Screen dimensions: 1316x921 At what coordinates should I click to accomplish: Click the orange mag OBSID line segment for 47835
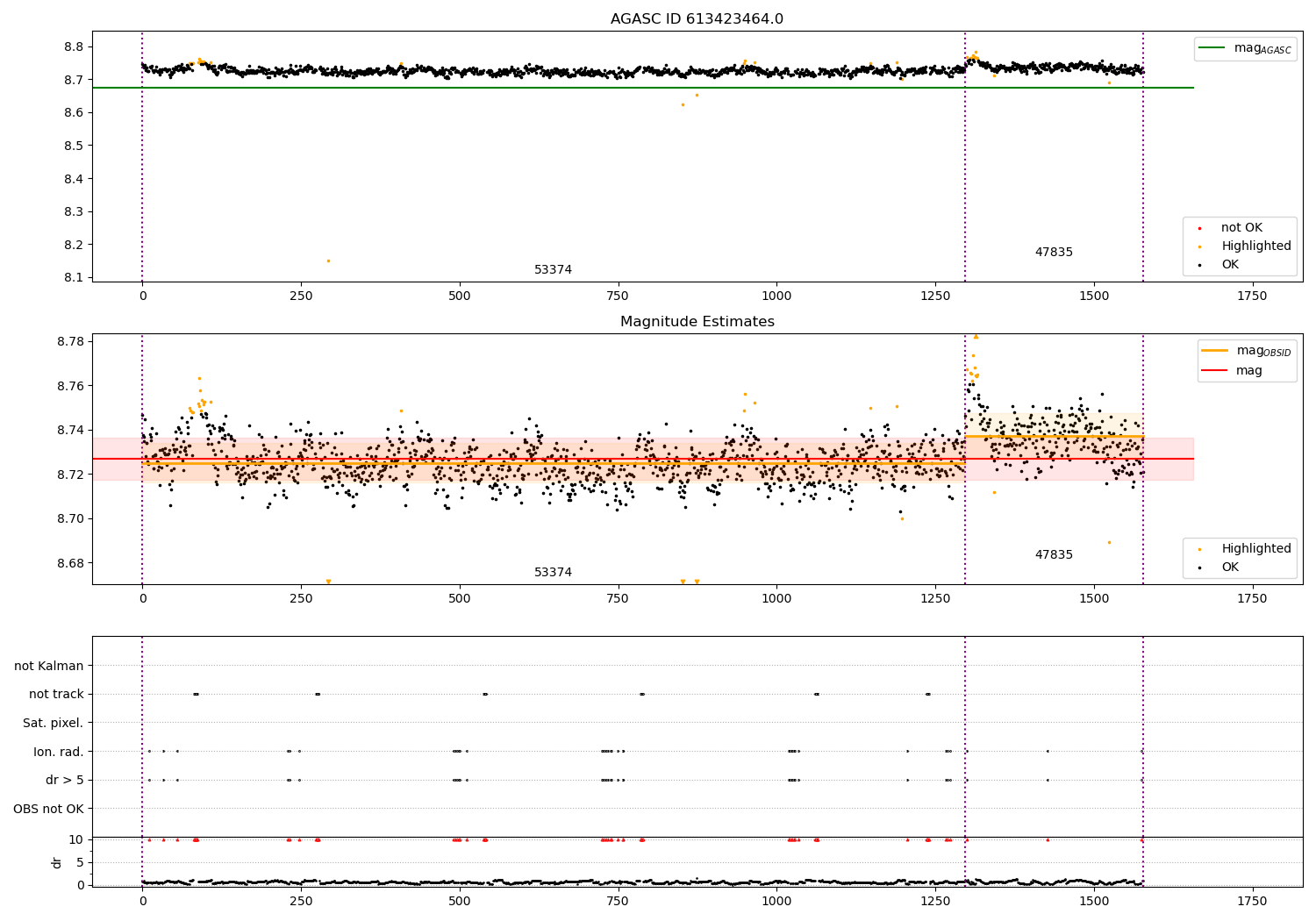click(x=1054, y=436)
